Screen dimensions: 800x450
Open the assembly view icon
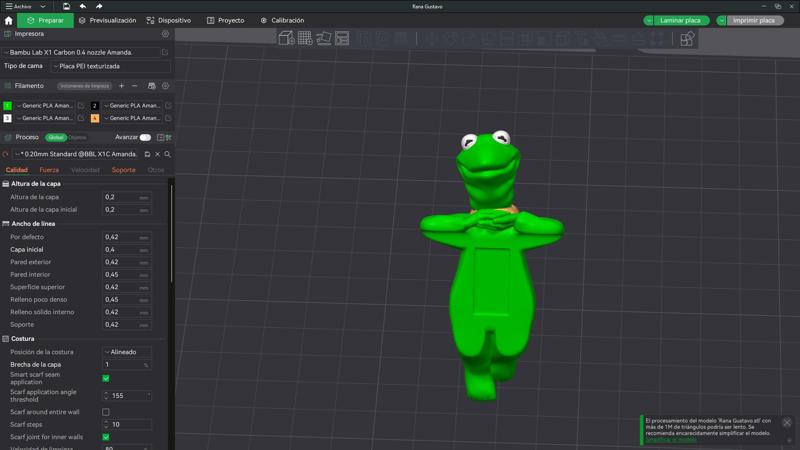point(687,39)
